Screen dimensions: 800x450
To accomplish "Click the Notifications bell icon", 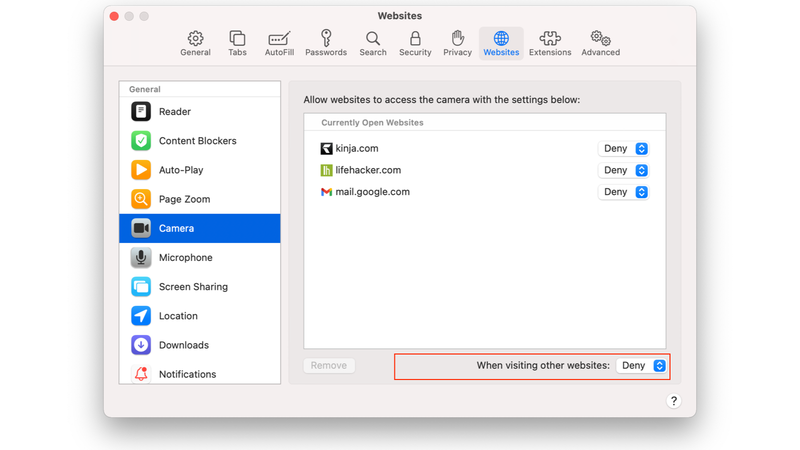I will [x=141, y=374].
